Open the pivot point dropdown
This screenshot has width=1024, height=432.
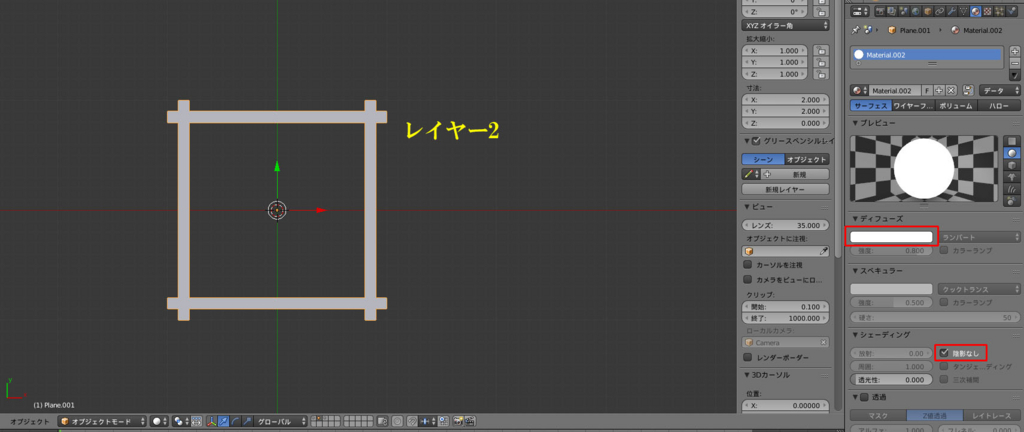[182, 422]
